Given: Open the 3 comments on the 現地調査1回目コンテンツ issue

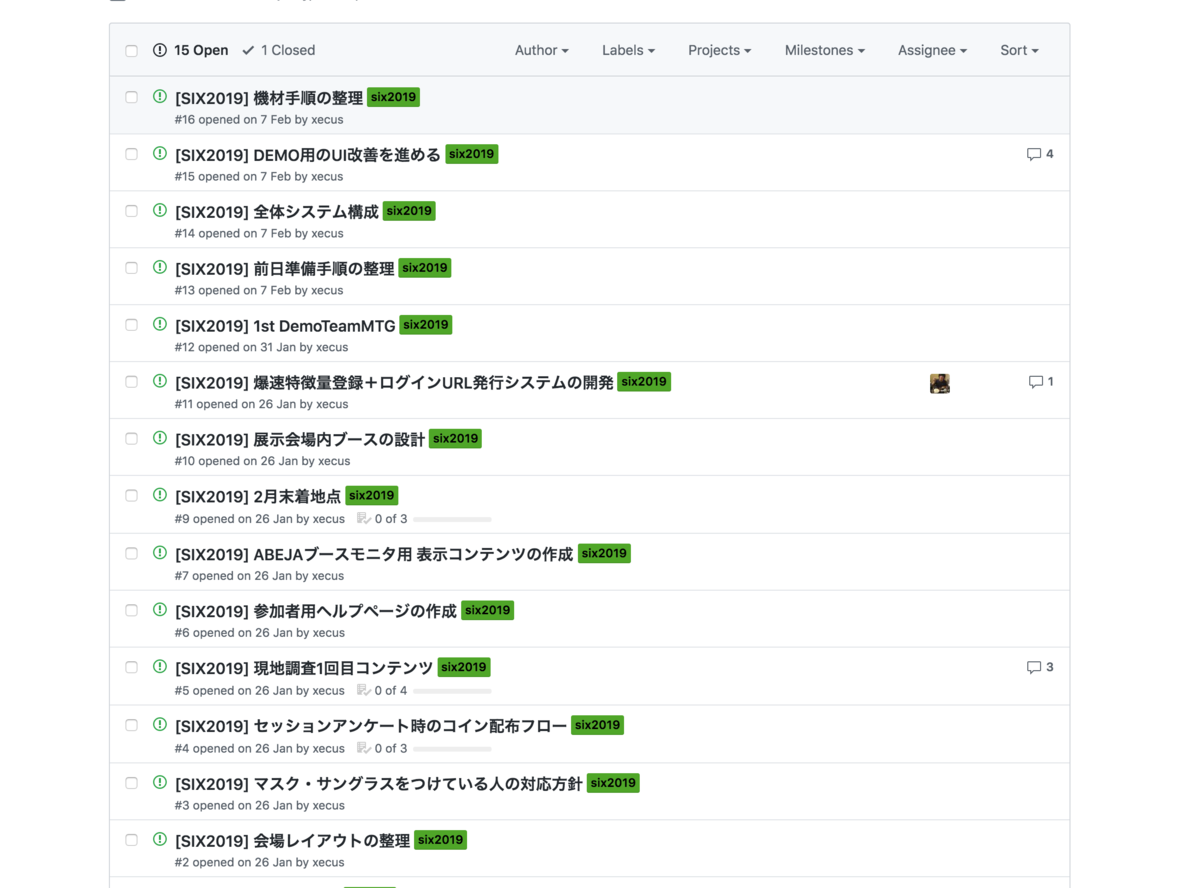Looking at the screenshot, I should pos(1040,666).
